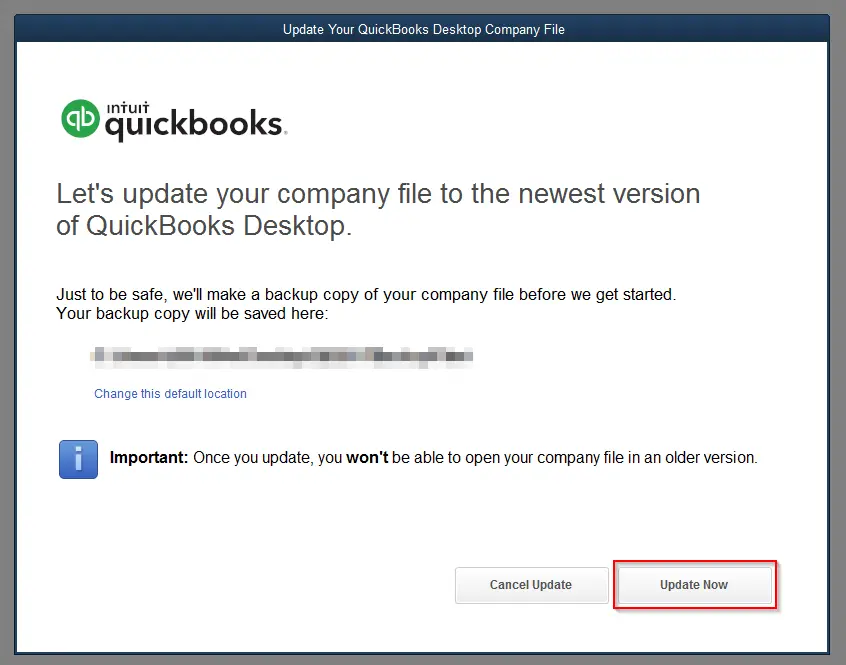Click the info badge next to the Important warning
This screenshot has width=846, height=665.
(x=78, y=458)
